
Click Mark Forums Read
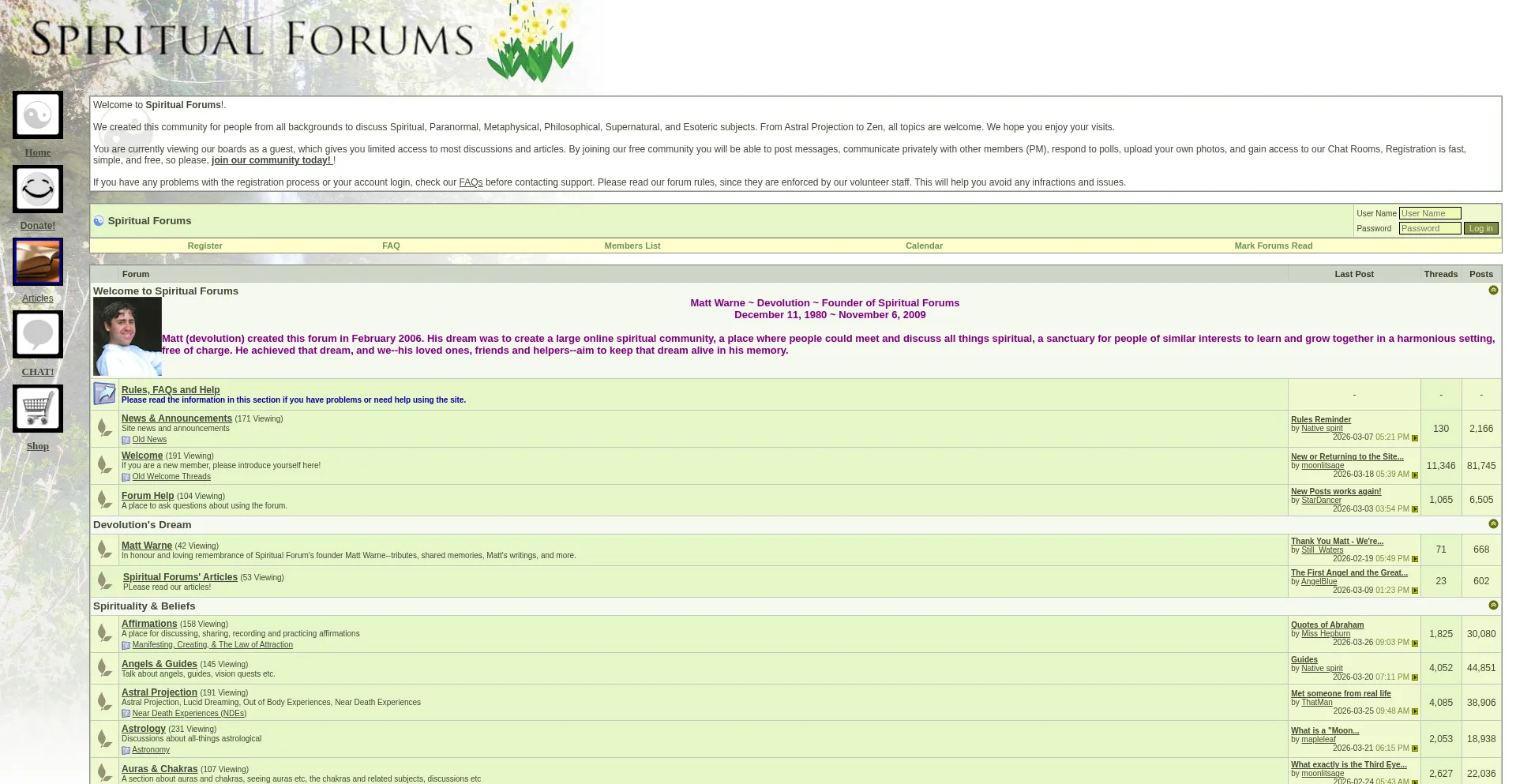[x=1274, y=246]
